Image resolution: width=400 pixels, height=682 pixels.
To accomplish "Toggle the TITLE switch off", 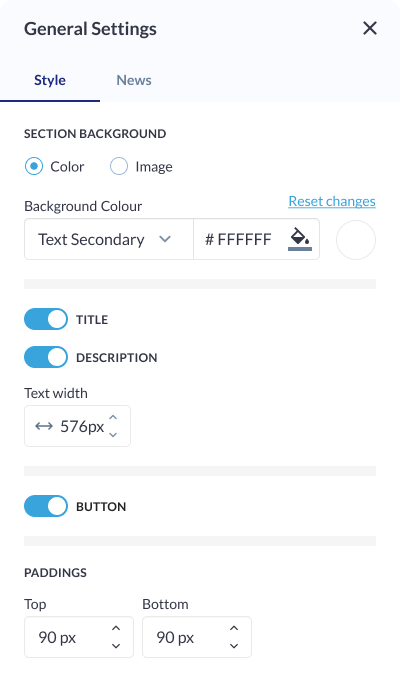I will pyautogui.click(x=46, y=319).
